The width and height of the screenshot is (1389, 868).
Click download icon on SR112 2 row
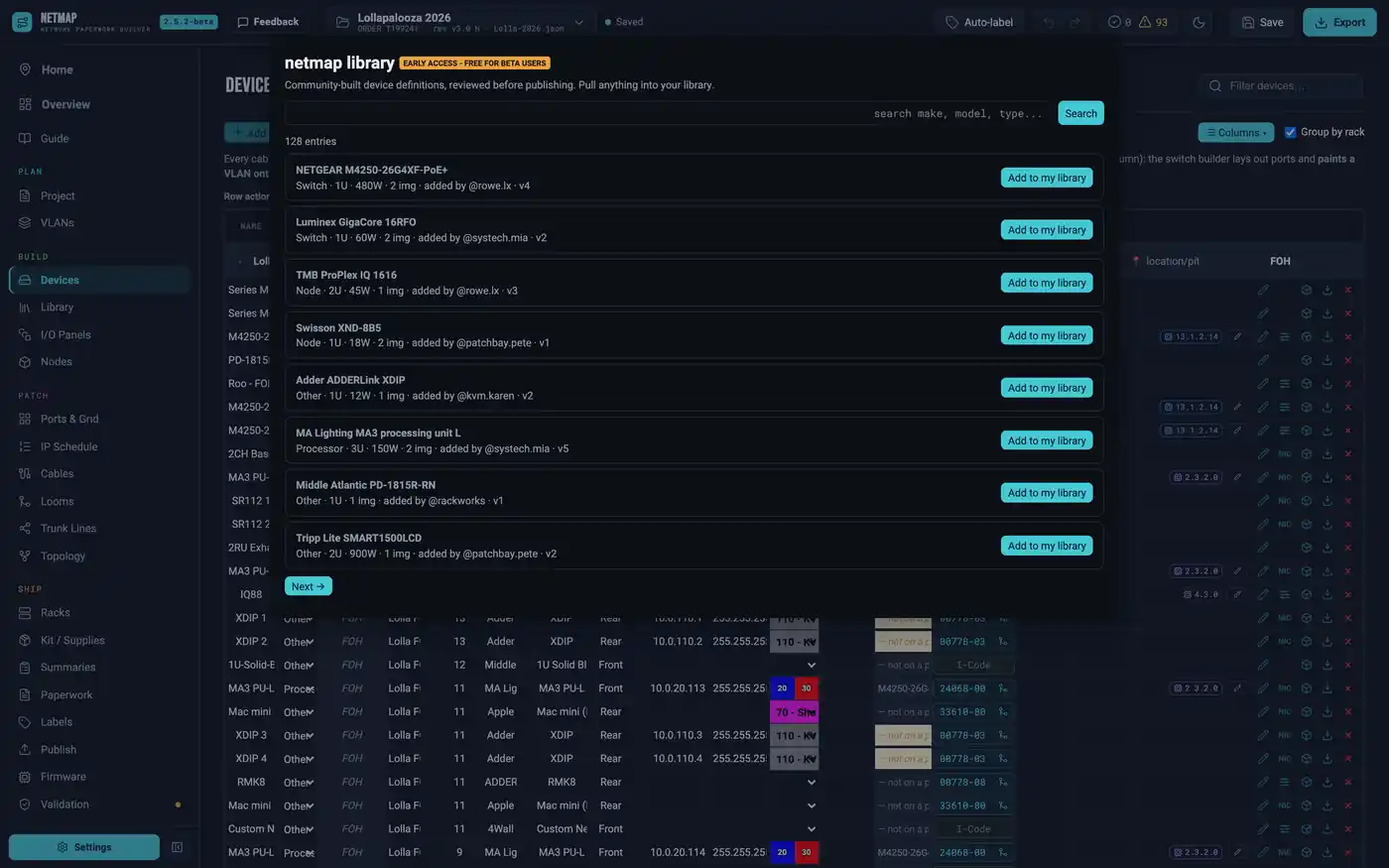tap(1327, 524)
